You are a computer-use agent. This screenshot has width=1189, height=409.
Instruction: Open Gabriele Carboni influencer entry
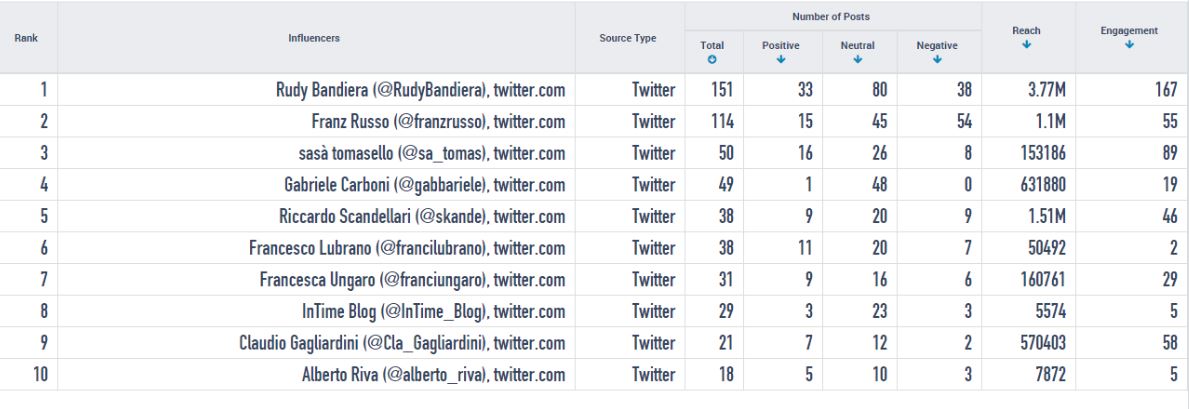(x=425, y=185)
